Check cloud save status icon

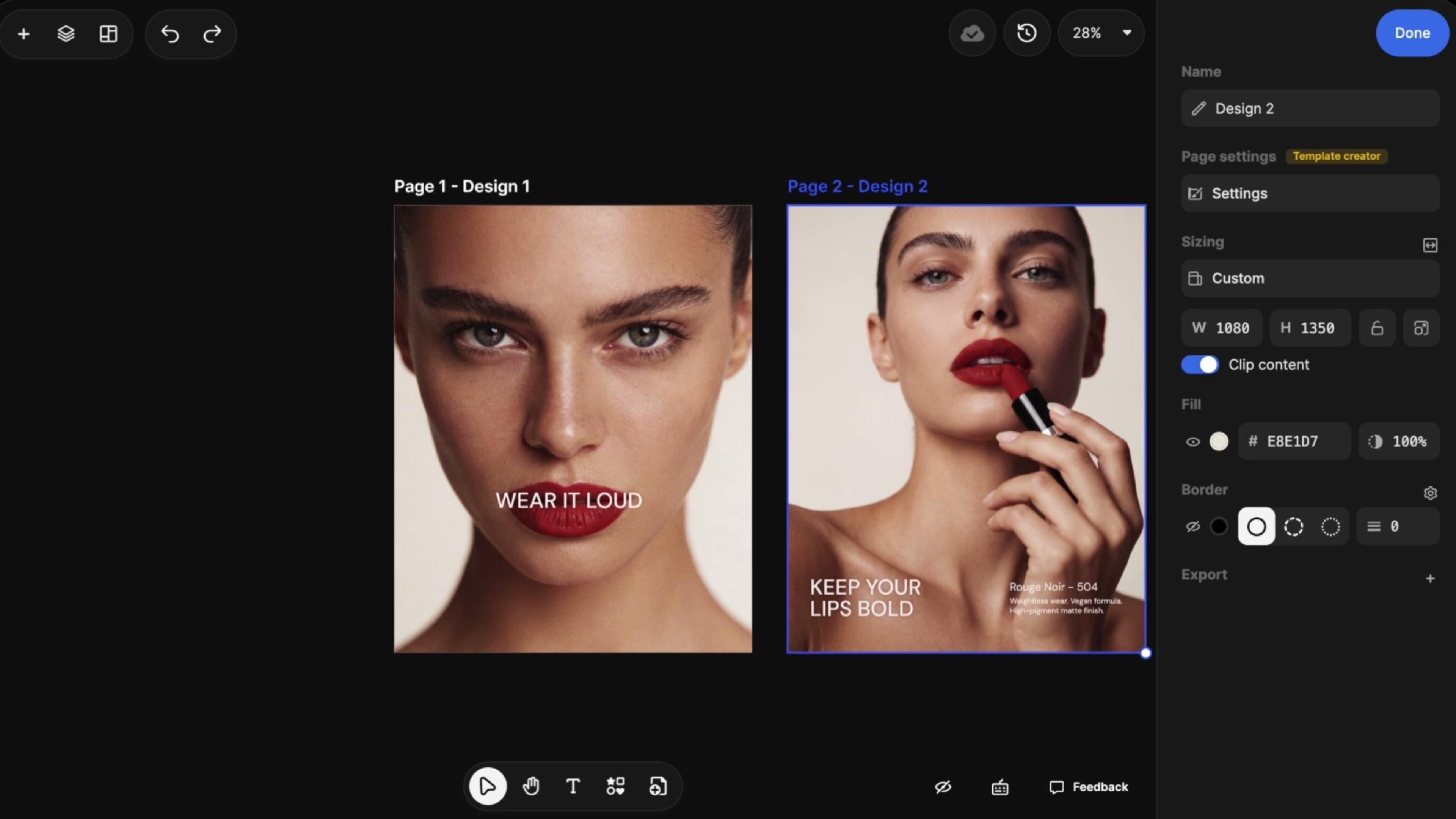(x=972, y=33)
